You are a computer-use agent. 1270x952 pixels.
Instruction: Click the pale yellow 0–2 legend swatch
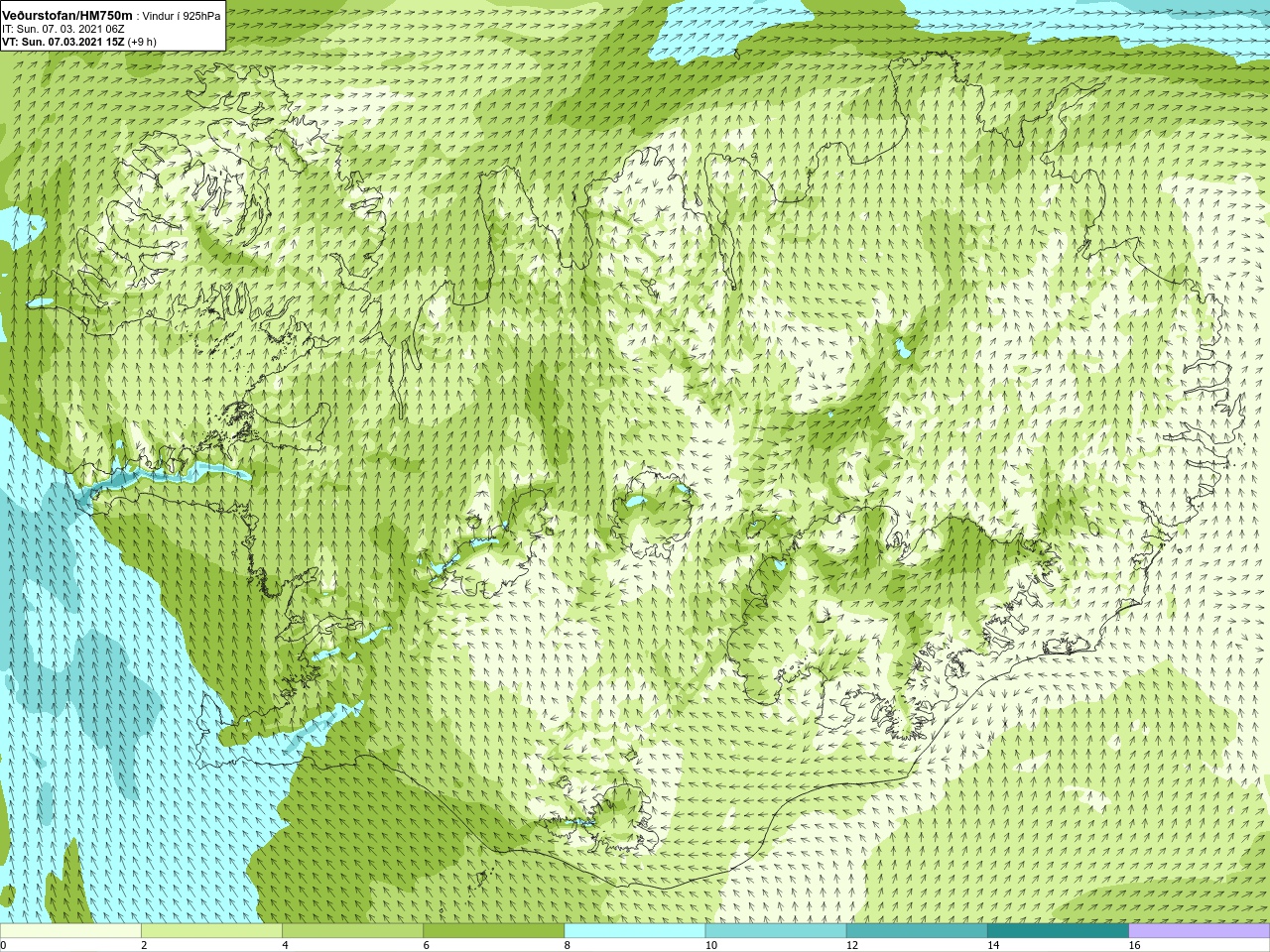point(70,931)
